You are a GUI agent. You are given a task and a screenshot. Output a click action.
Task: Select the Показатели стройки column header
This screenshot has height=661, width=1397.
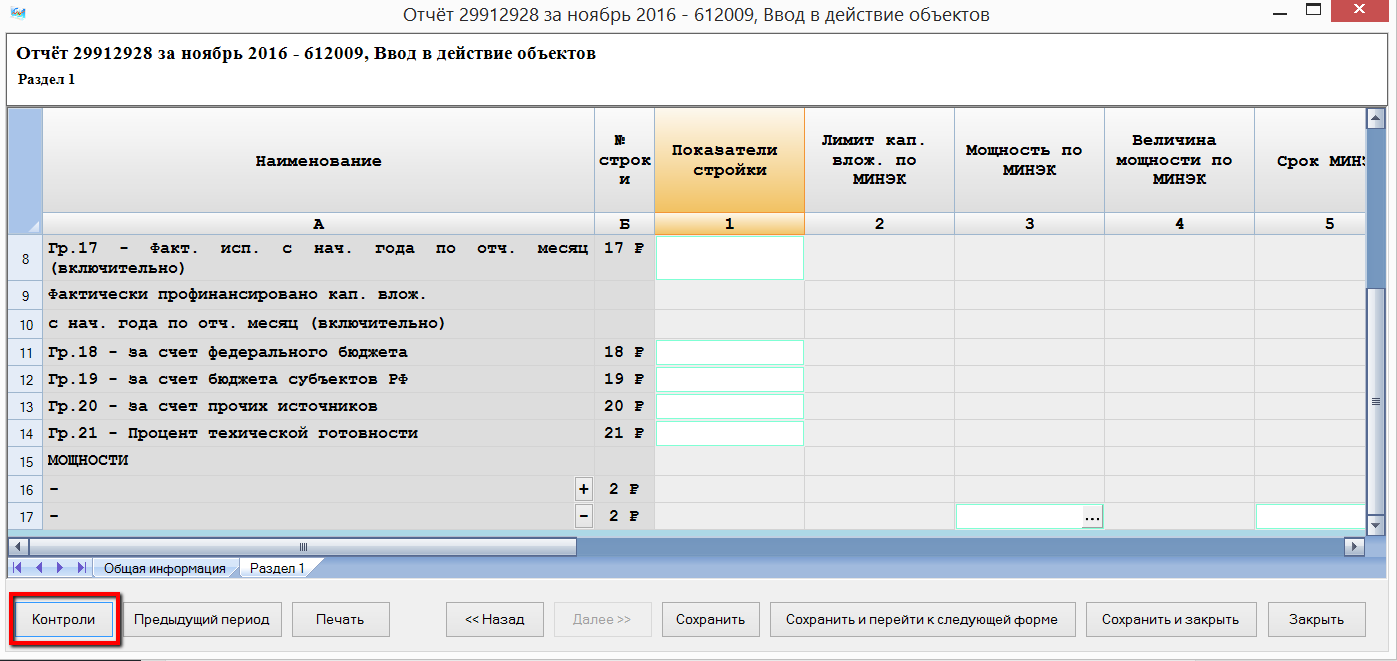[730, 160]
